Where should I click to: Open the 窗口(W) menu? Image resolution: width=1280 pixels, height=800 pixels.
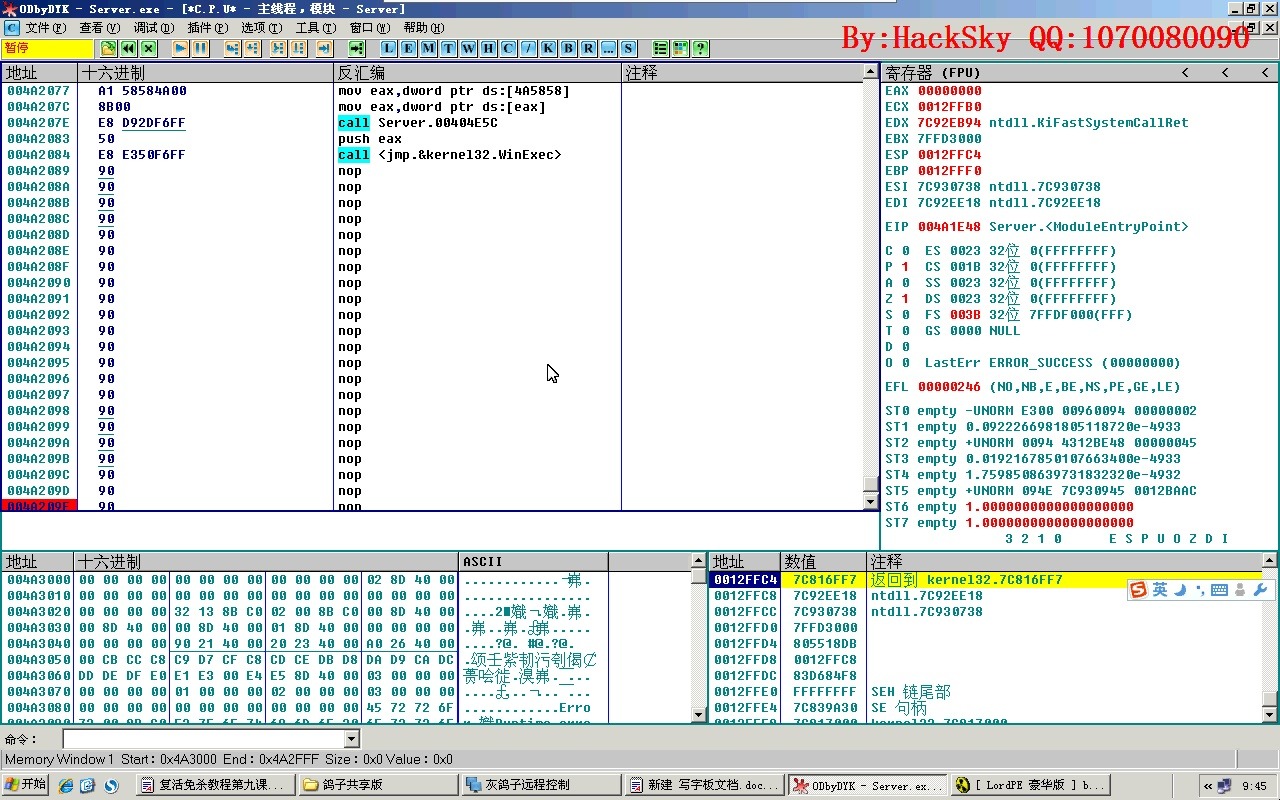coord(369,28)
